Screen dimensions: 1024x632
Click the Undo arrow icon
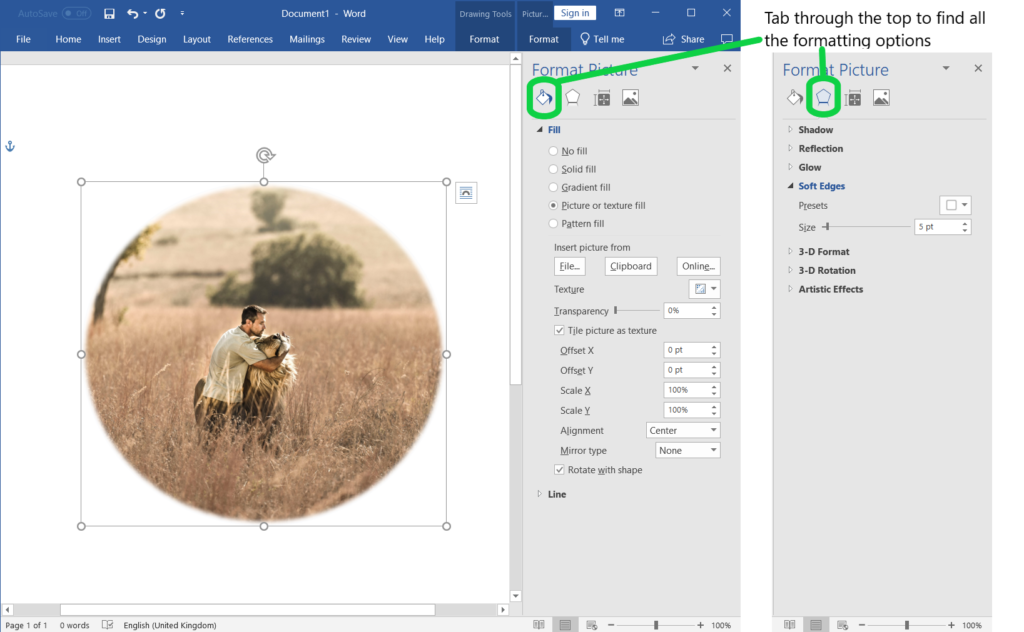133,14
